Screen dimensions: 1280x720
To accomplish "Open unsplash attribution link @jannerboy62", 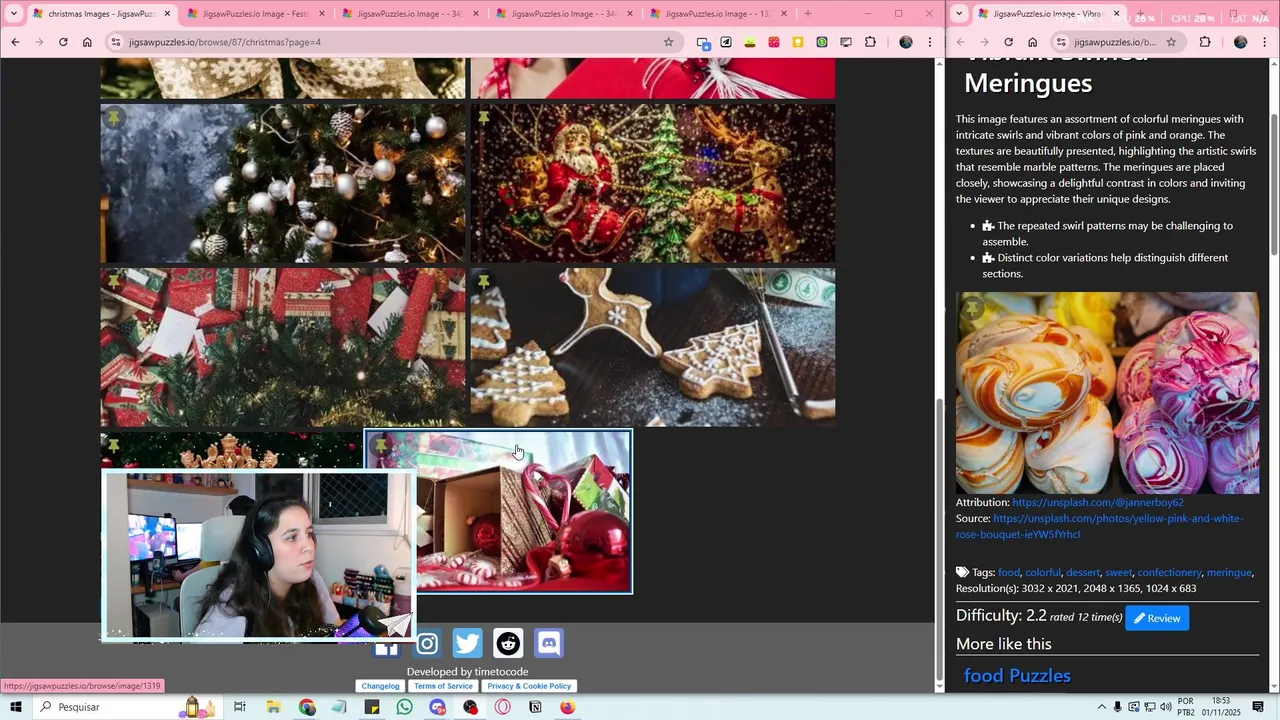I will 1097,502.
